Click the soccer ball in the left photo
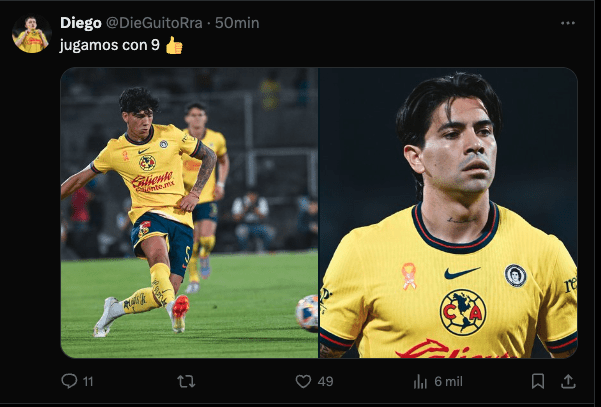Image resolution: width=601 pixels, height=407 pixels. (306, 312)
